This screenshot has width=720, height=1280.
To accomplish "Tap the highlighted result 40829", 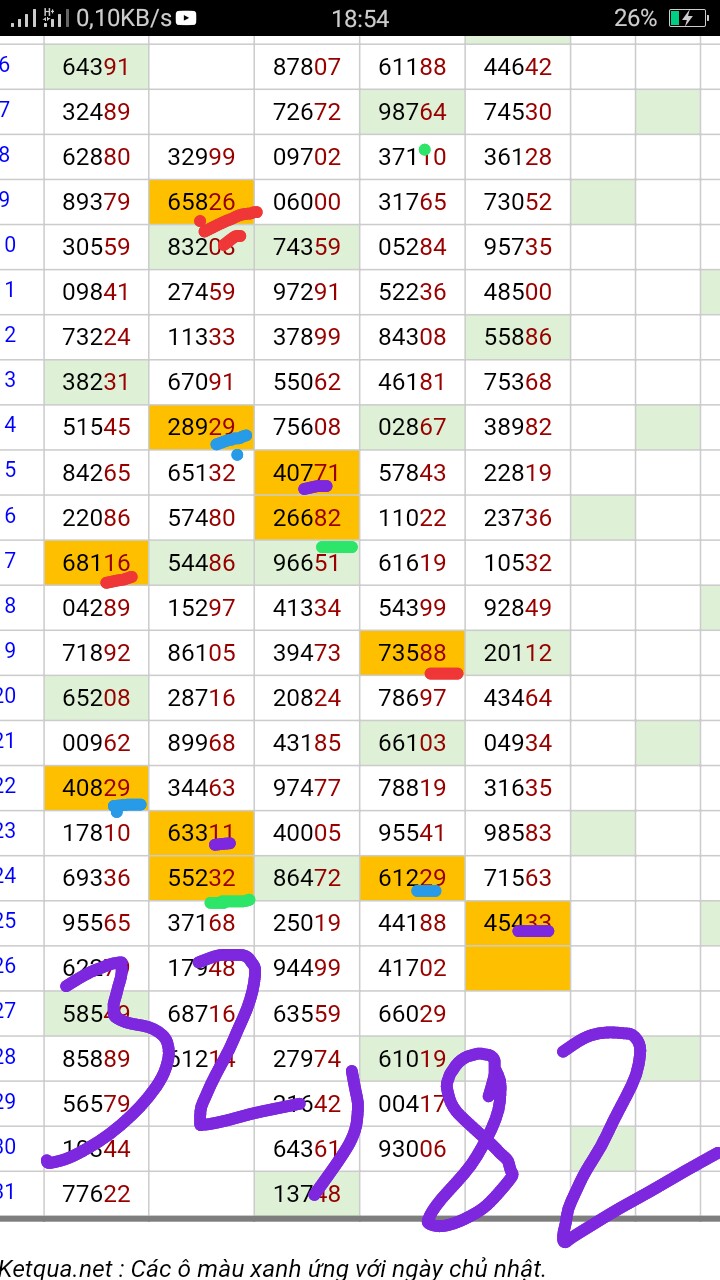I will [x=96, y=787].
